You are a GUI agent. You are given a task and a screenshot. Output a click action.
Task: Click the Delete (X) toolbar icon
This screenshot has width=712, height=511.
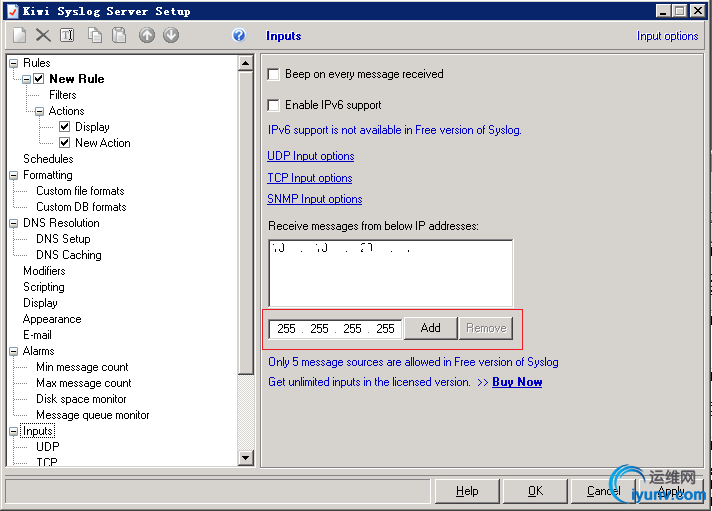[44, 35]
